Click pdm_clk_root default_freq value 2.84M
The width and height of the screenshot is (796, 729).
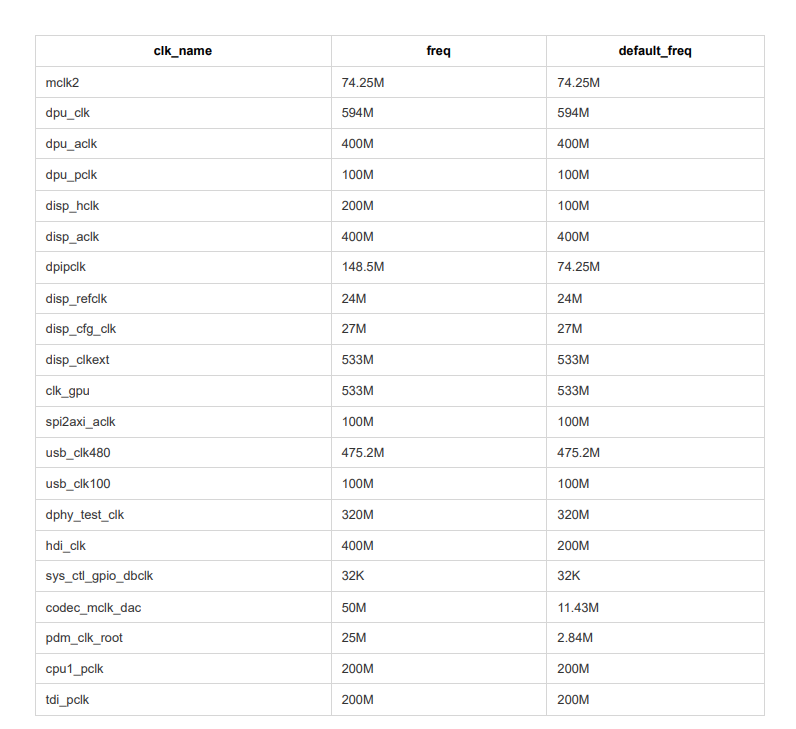(x=575, y=638)
